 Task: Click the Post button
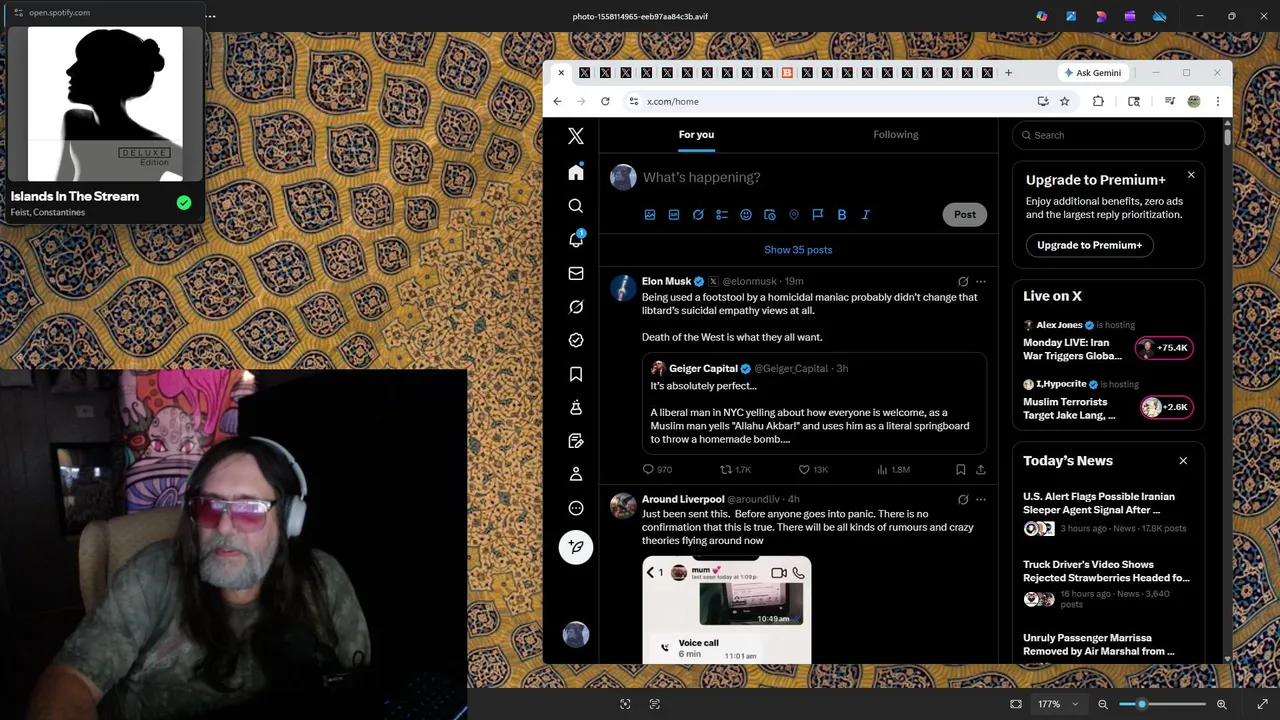(x=964, y=214)
